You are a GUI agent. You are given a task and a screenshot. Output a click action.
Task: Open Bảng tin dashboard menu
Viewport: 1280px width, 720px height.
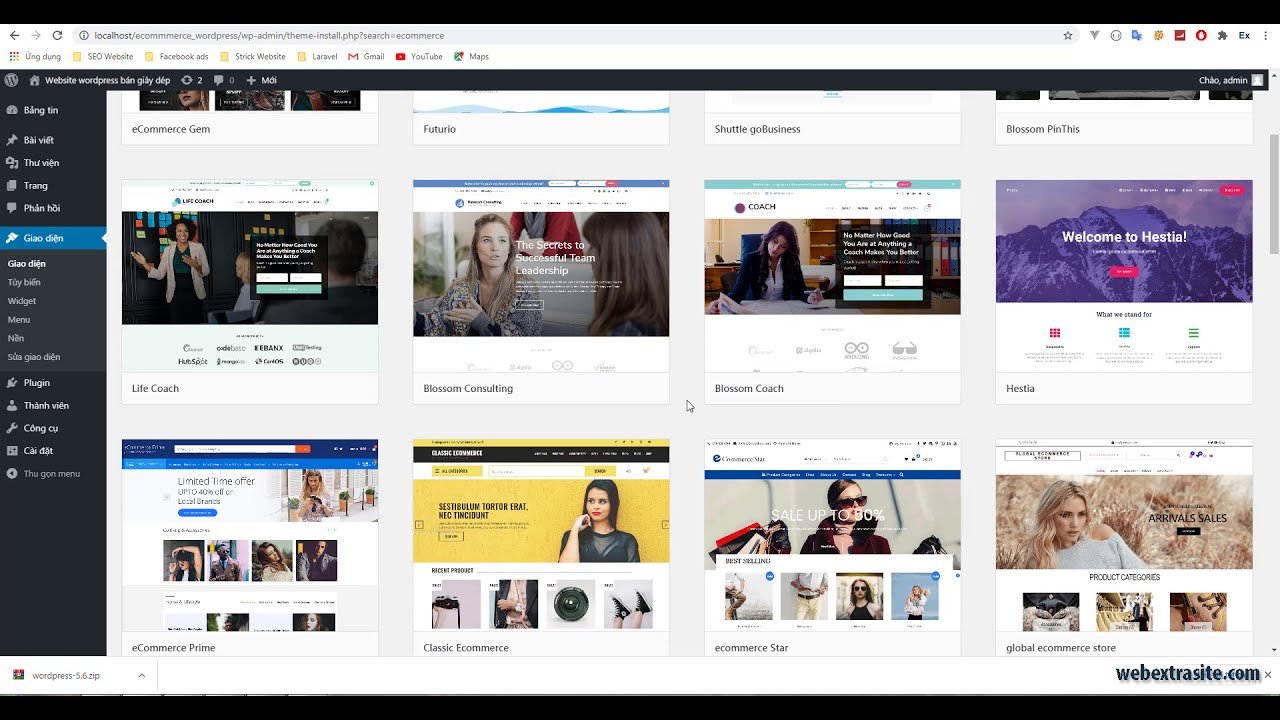click(53, 110)
